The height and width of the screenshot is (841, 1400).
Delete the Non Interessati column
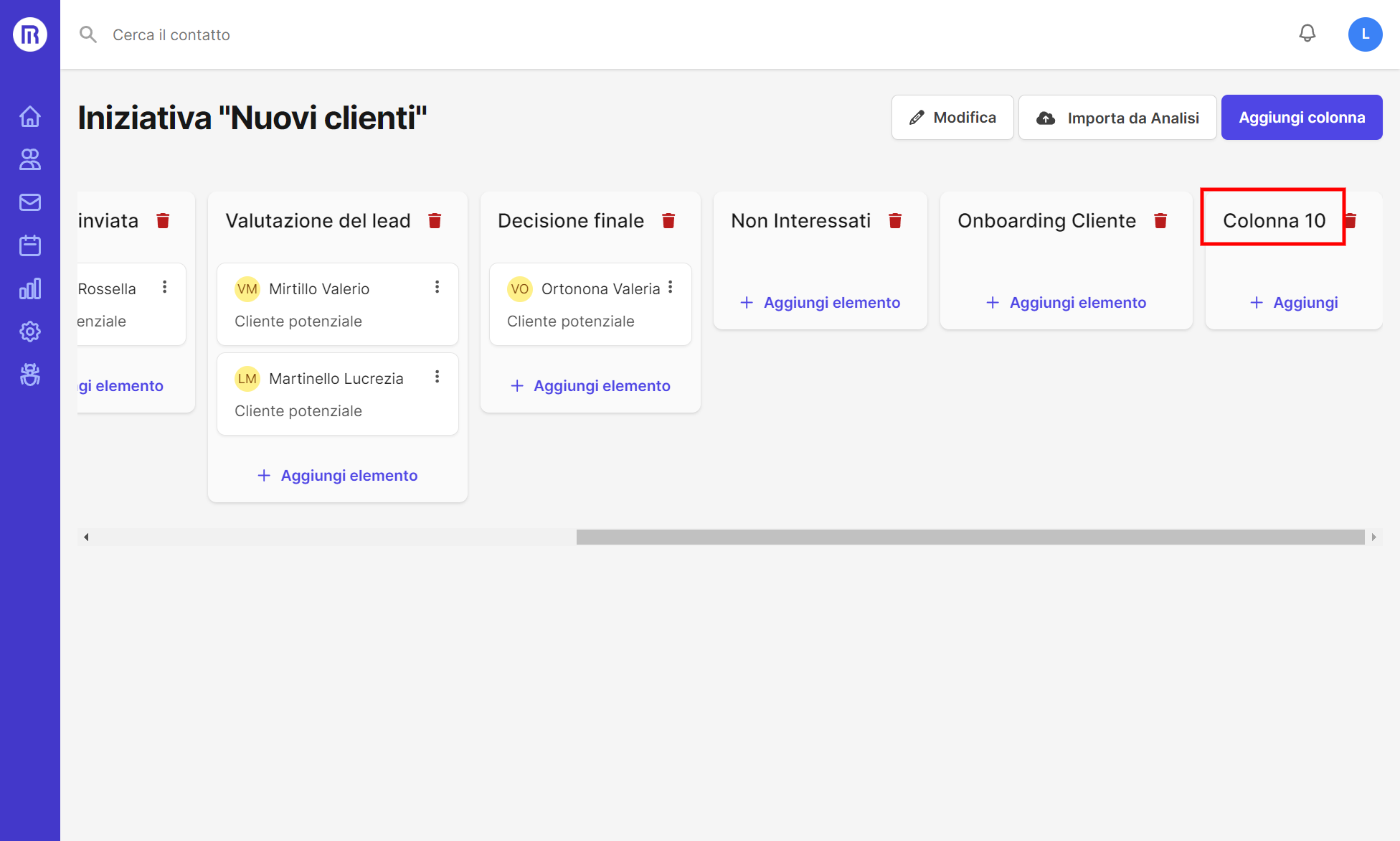(x=895, y=221)
